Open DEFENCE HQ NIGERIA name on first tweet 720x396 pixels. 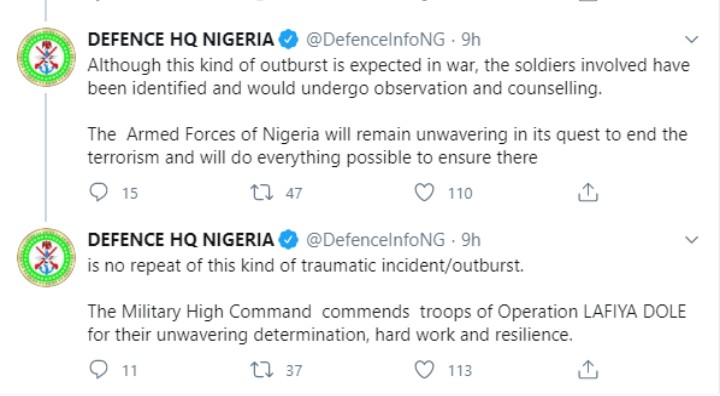(181, 40)
